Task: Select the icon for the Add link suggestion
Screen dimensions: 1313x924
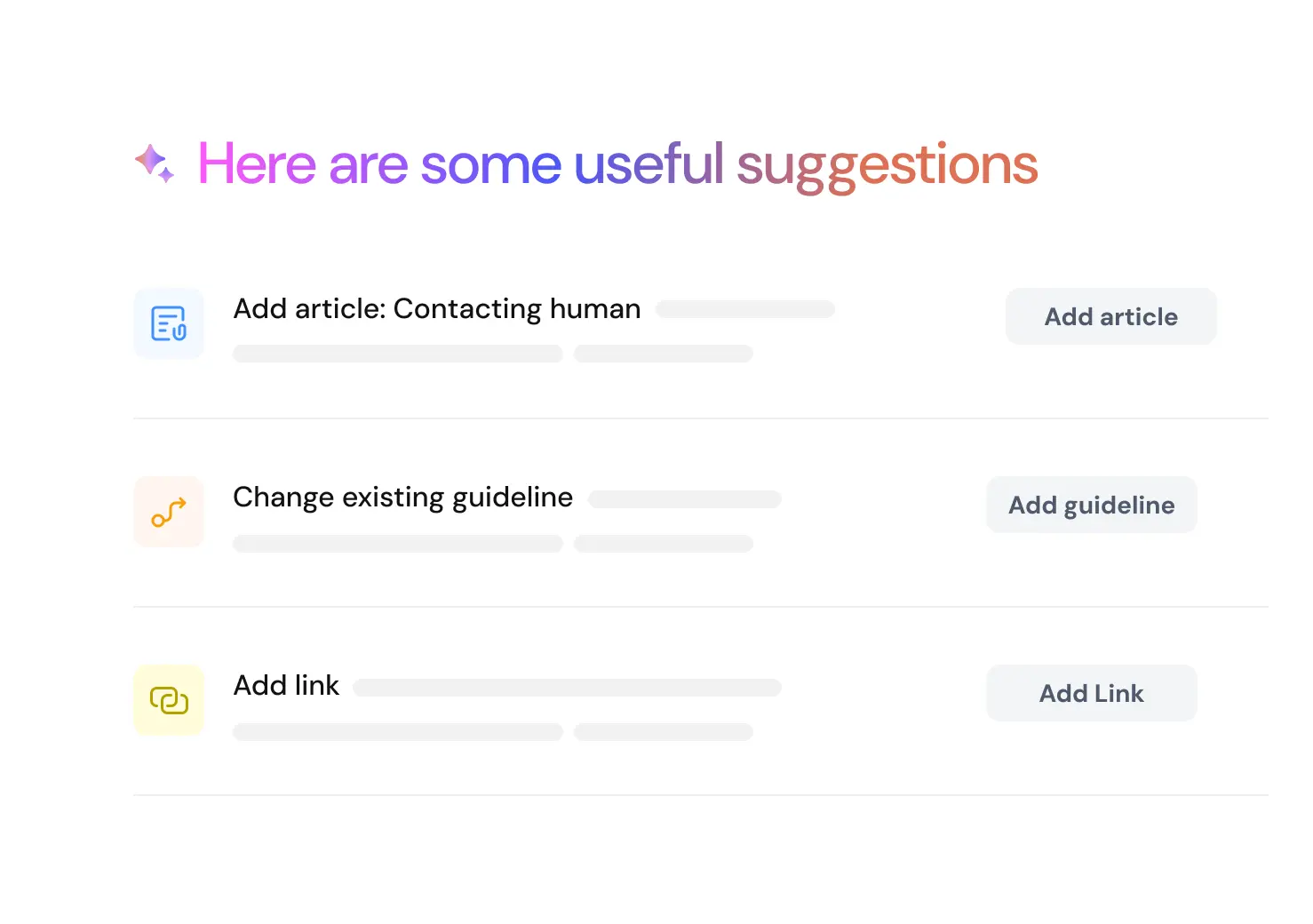Action: [x=169, y=700]
